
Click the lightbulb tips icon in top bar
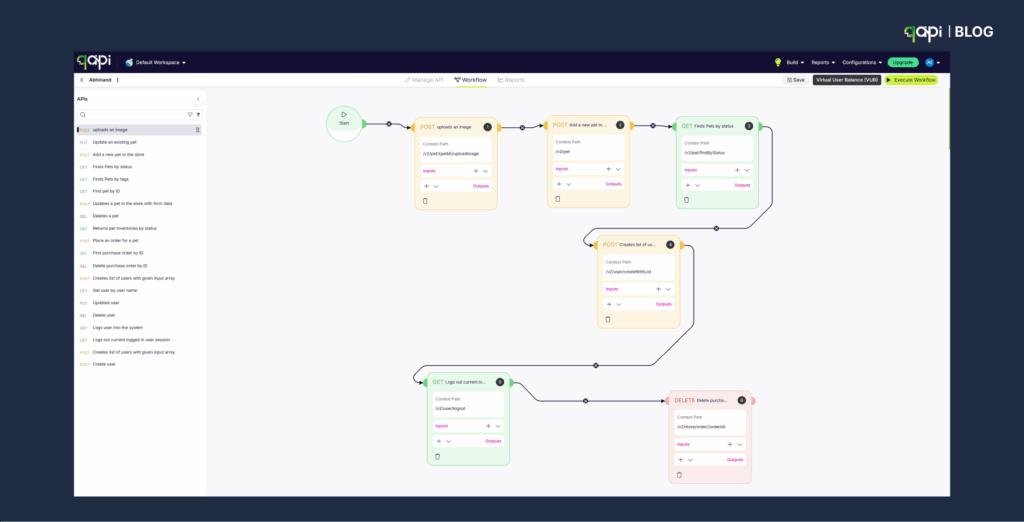[778, 63]
